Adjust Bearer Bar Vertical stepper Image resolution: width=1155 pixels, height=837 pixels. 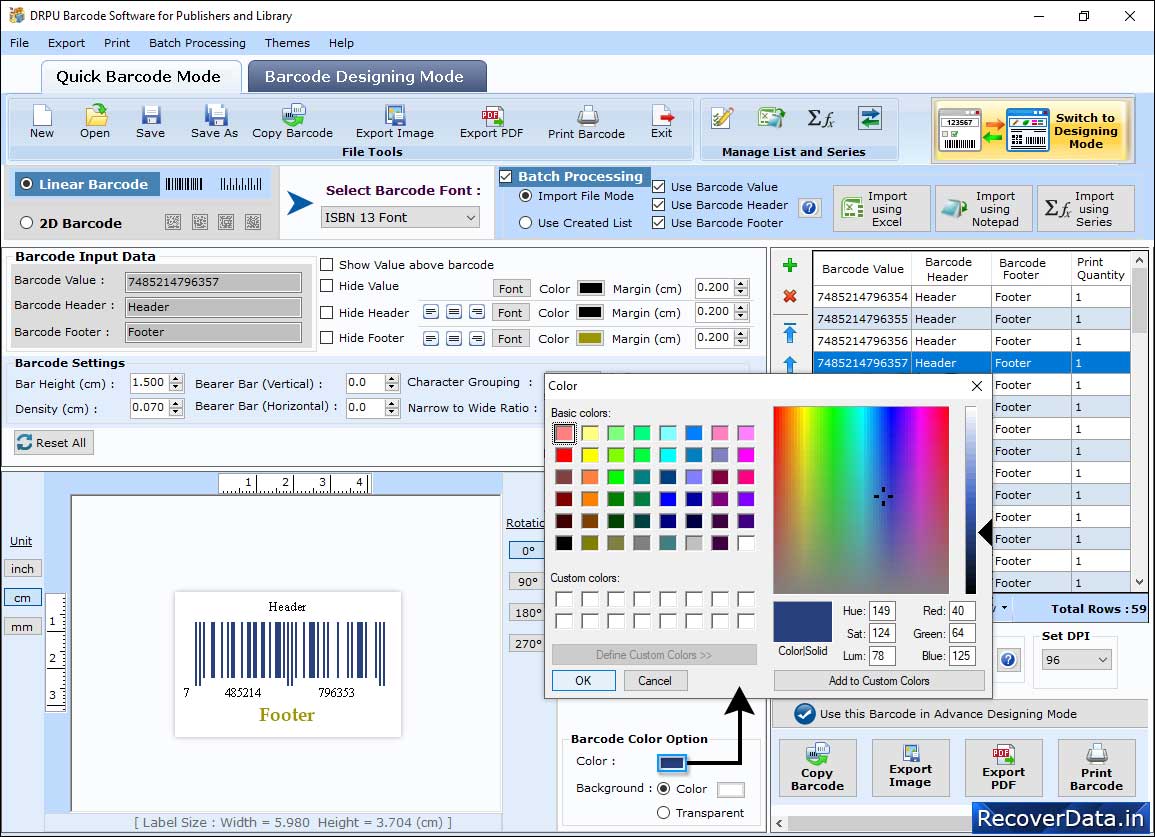click(392, 383)
